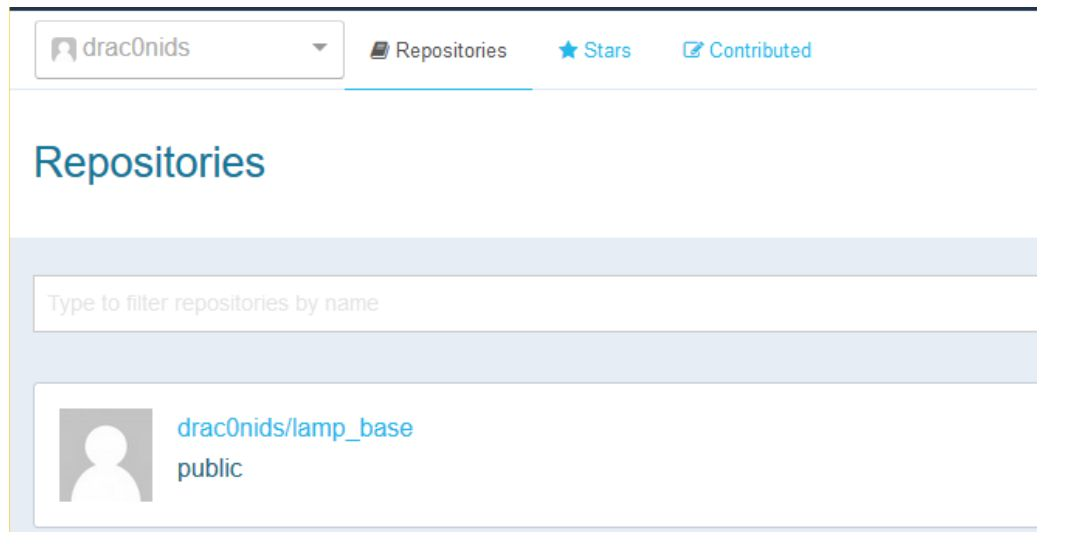
Task: Expand the account dropdown arrow
Action: [x=319, y=49]
